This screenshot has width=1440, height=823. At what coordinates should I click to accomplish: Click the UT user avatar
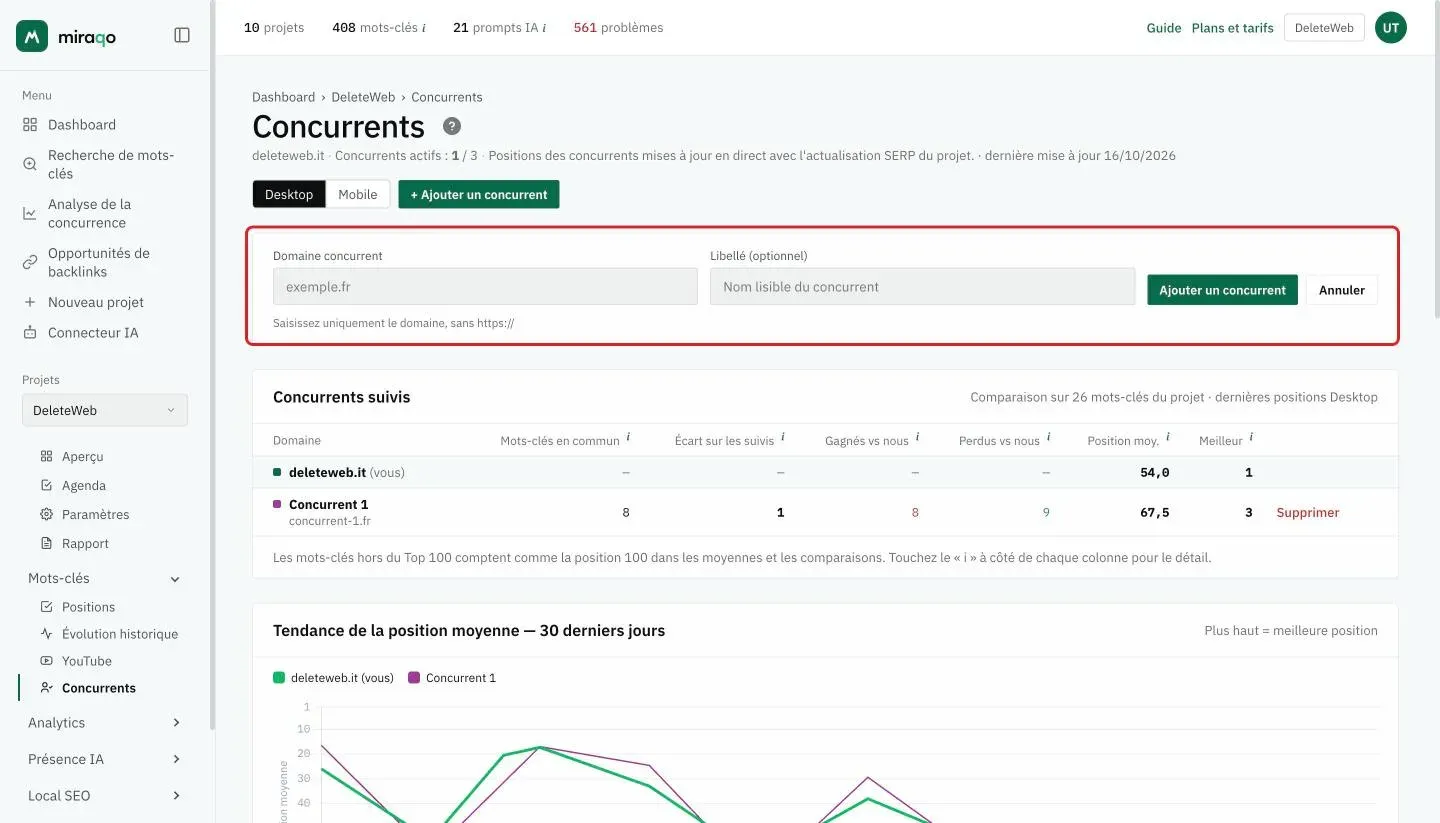click(x=1391, y=28)
